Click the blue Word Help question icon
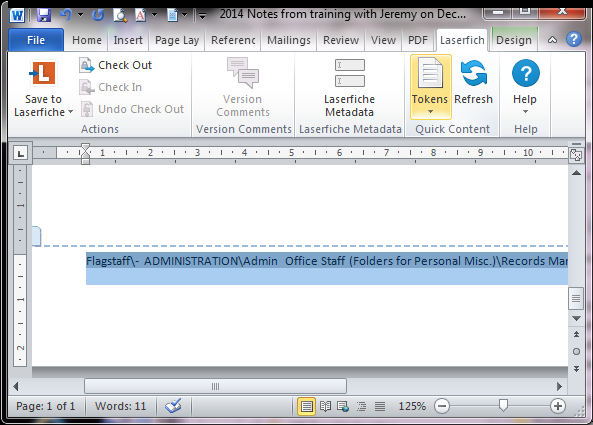 pos(574,39)
